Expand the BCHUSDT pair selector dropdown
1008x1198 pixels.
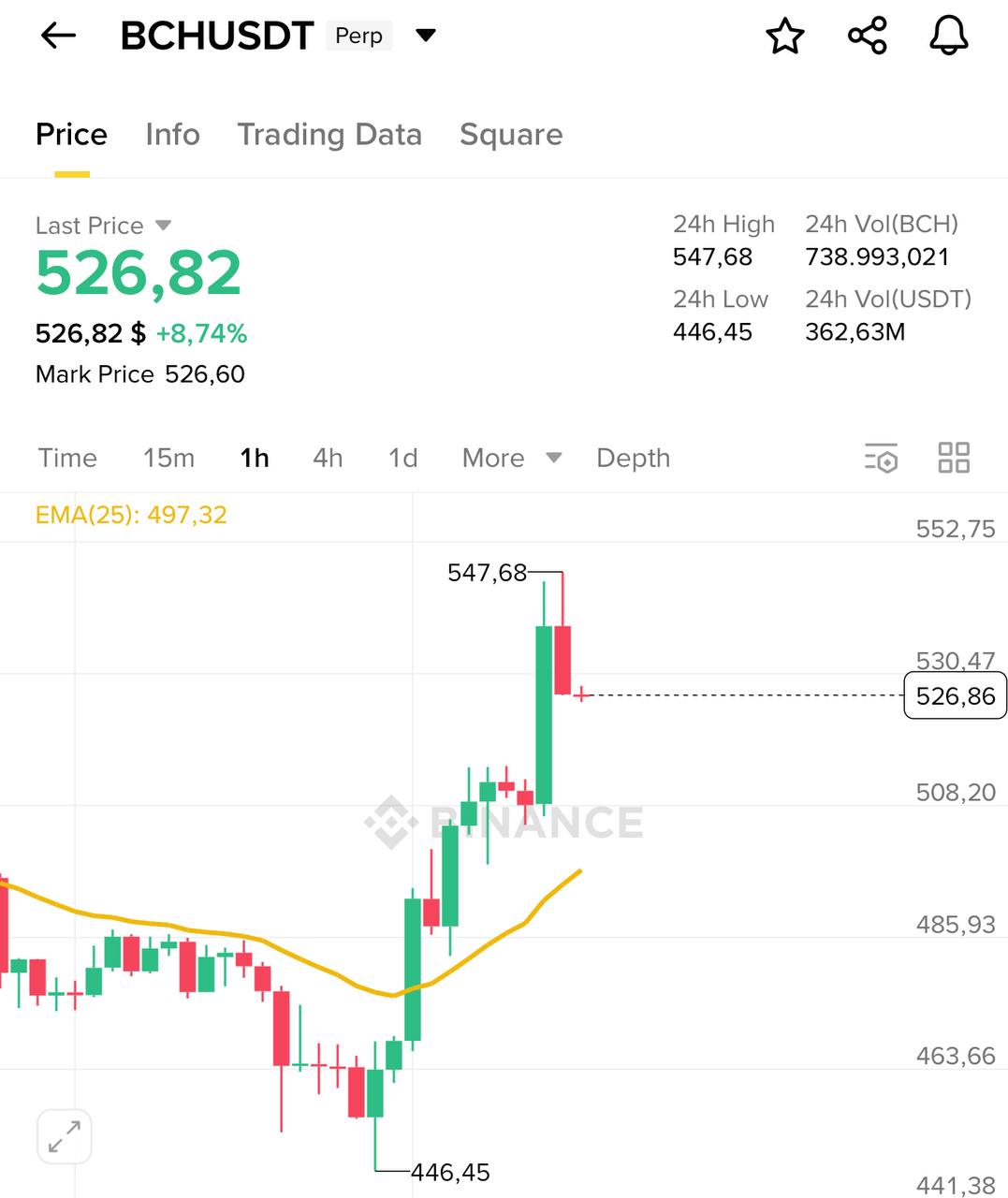click(426, 36)
